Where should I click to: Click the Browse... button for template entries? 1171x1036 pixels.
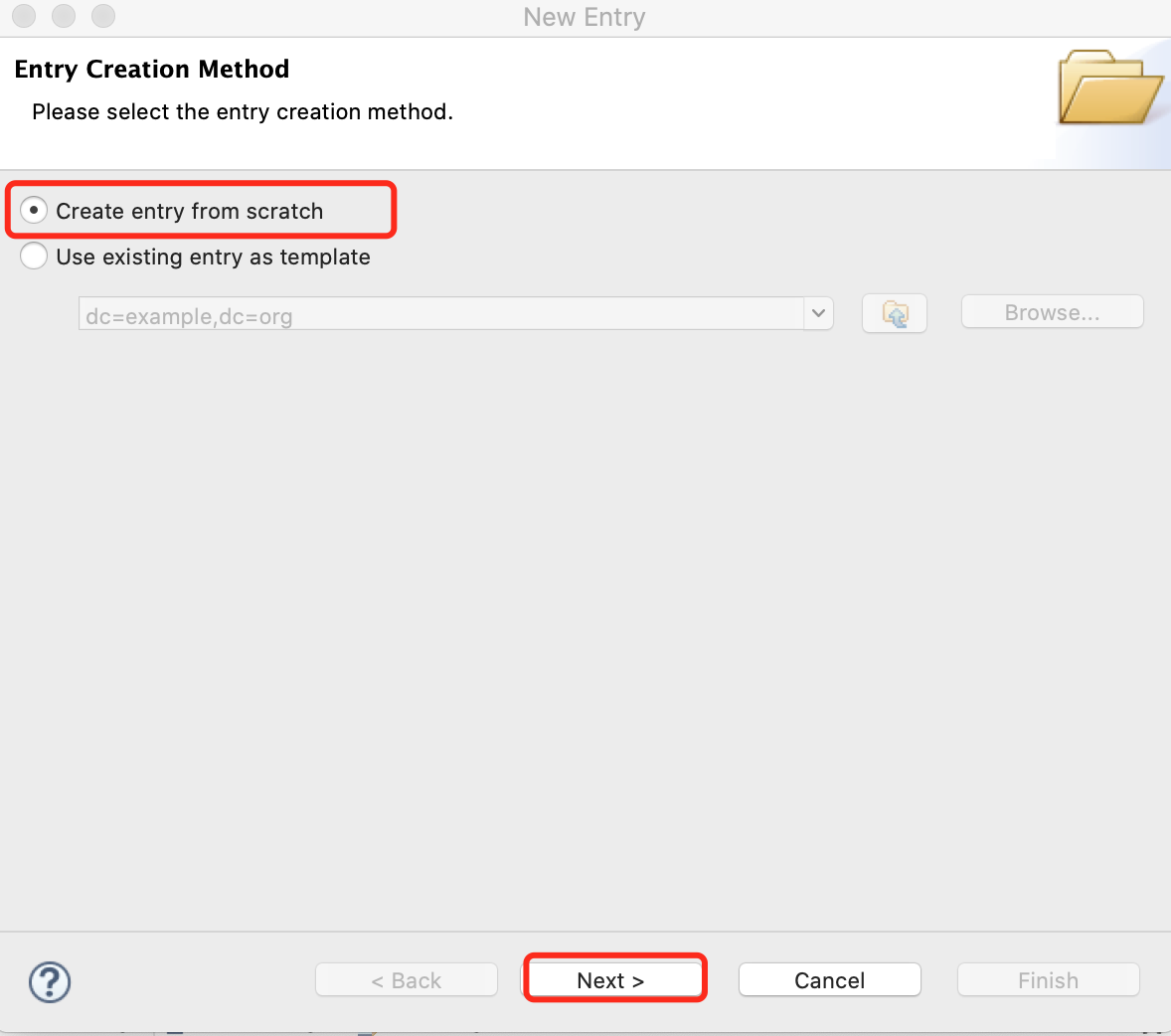pos(1051,311)
